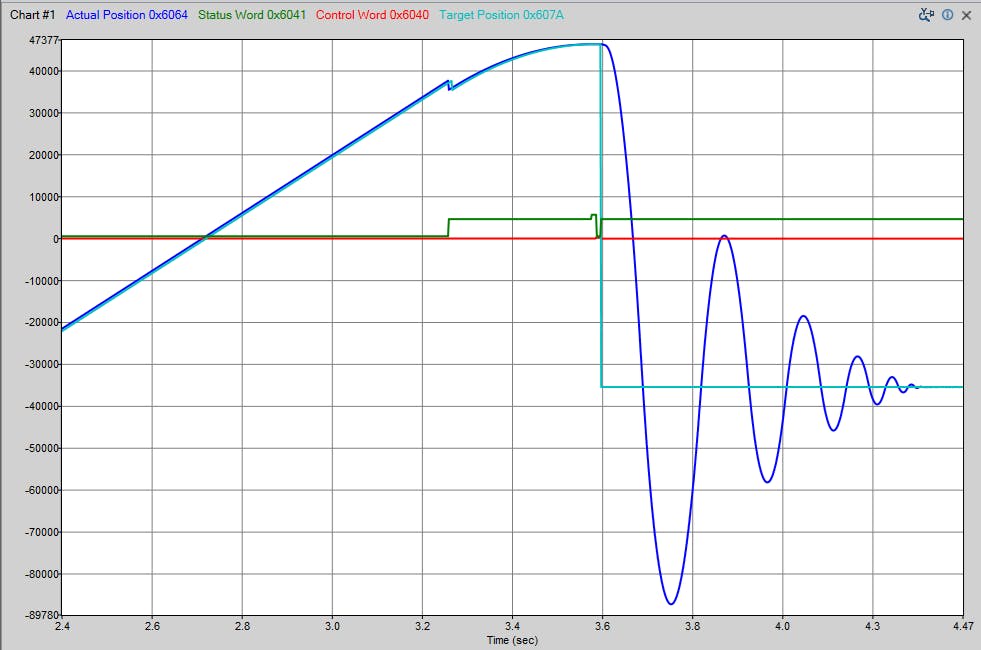The image size is (981, 650).
Task: Close Chart #1 with the X button
Action: pyautogui.click(x=966, y=15)
